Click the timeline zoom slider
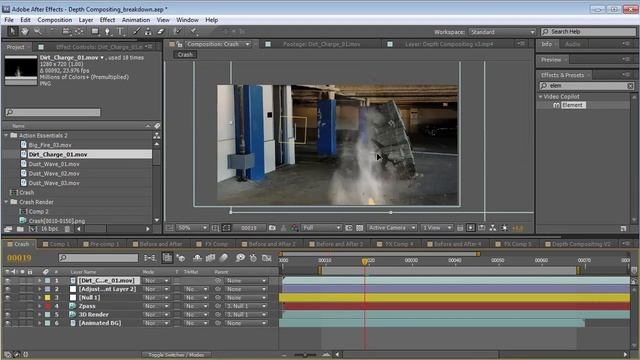This screenshot has height=360, width=640. (305, 355)
